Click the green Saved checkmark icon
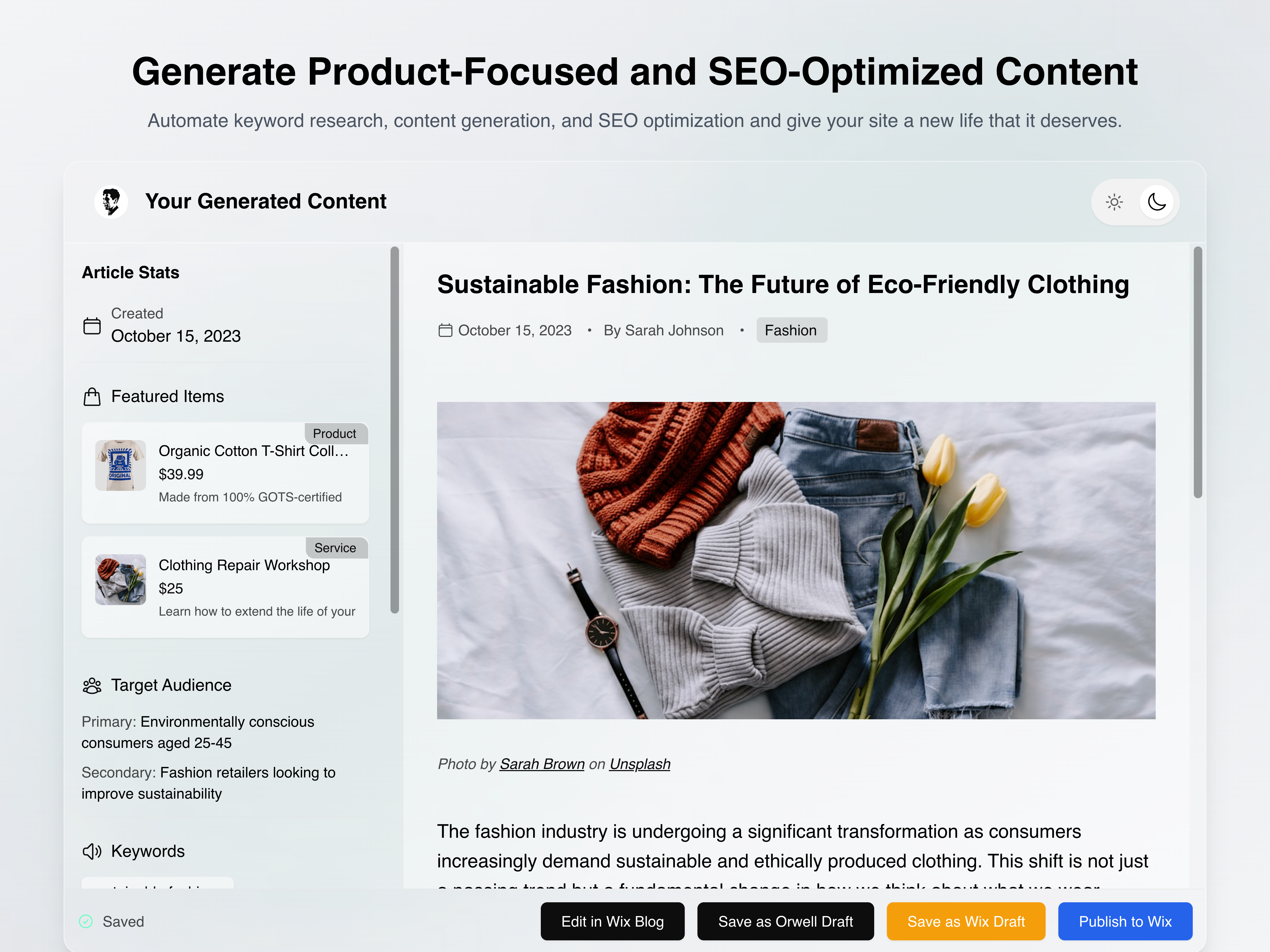1270x952 pixels. point(85,921)
